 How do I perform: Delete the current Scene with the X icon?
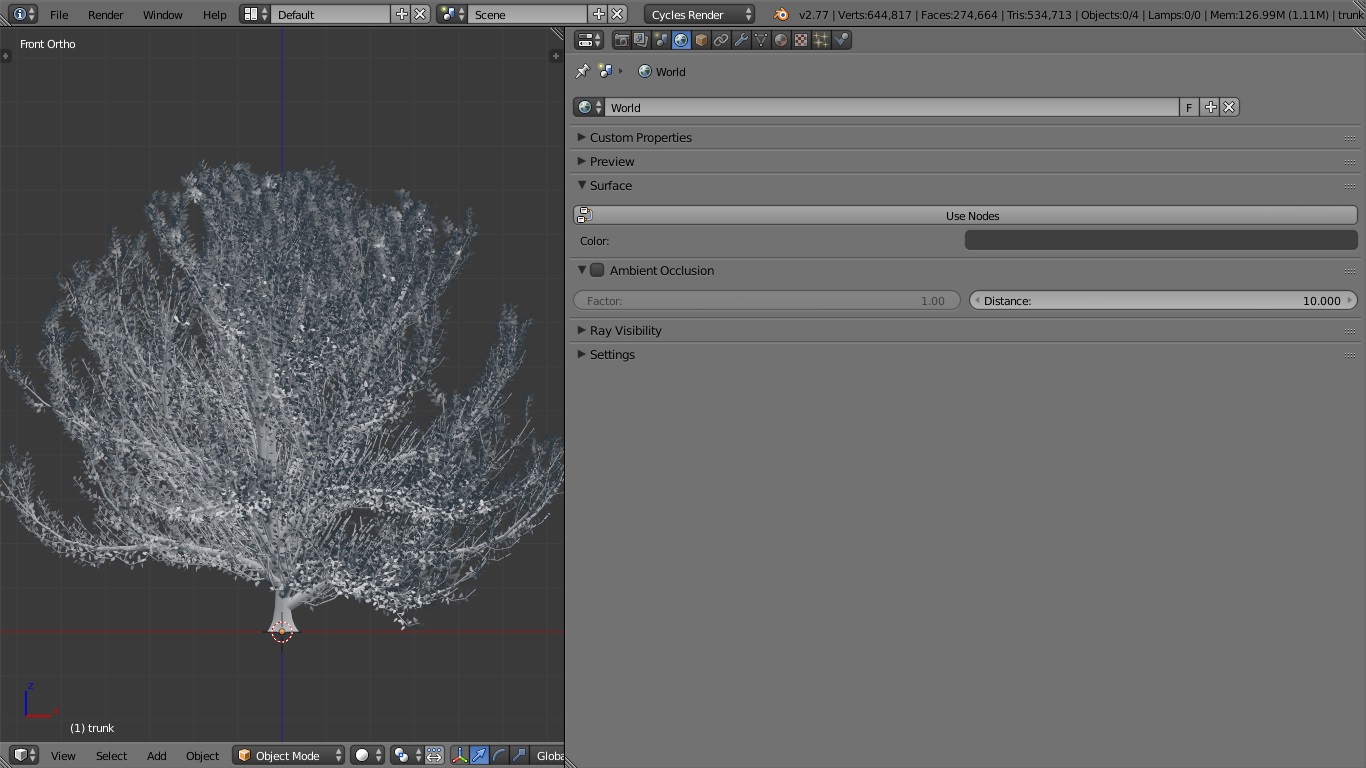(x=618, y=14)
